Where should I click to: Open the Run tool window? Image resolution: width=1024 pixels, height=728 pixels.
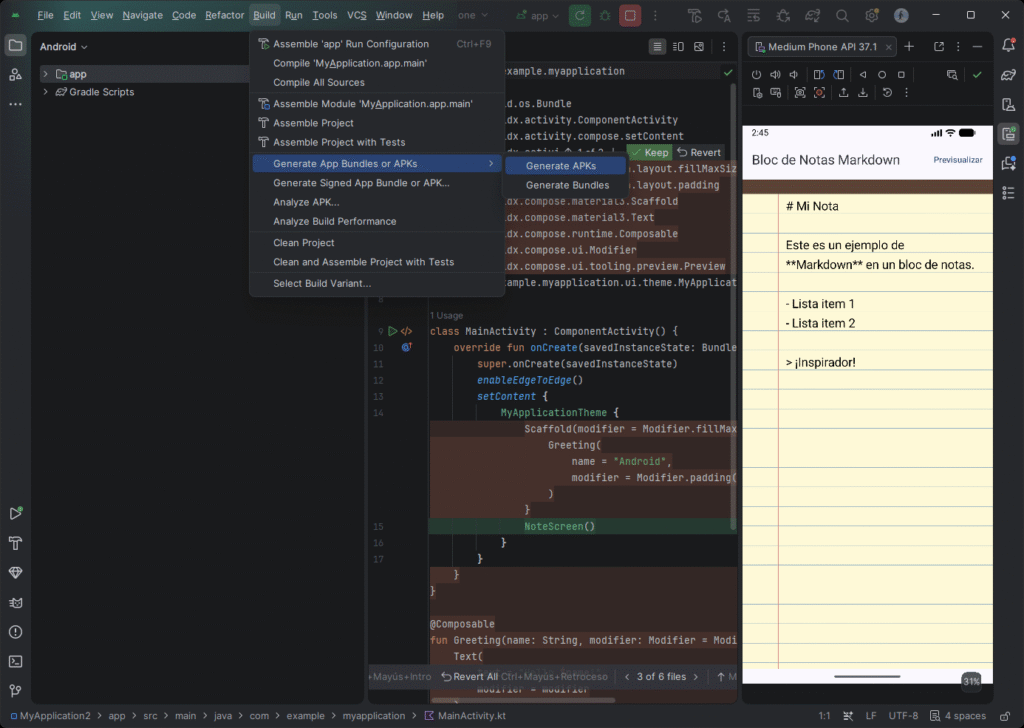(x=16, y=513)
